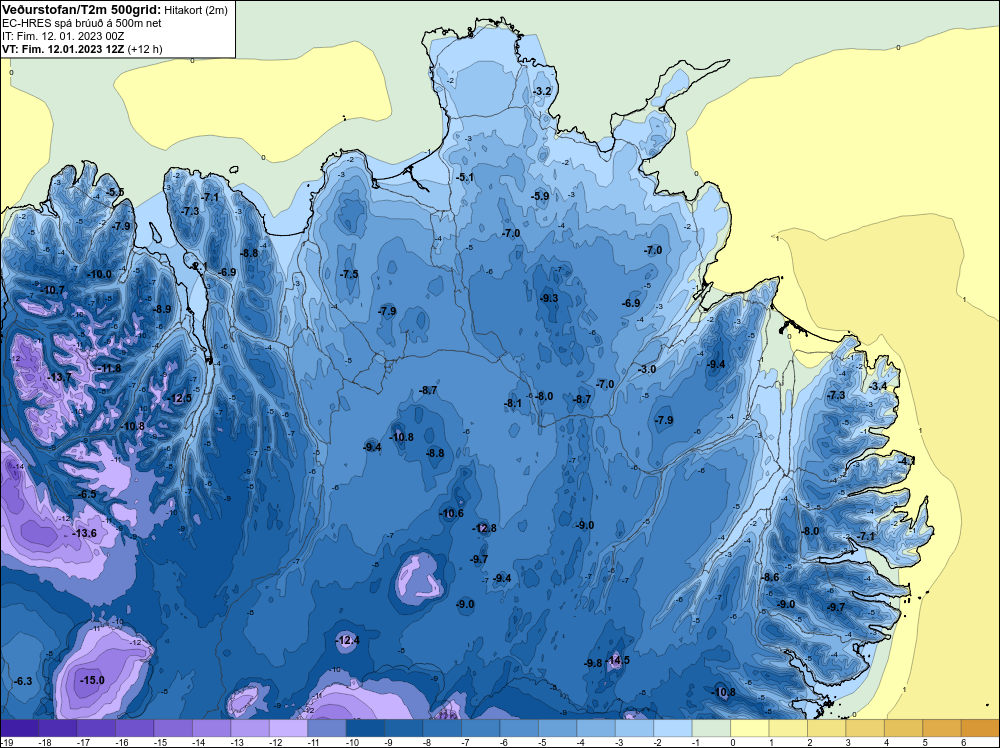Select the yellow legend swatch labeled 0
The width and height of the screenshot is (1000, 748).
750,728
